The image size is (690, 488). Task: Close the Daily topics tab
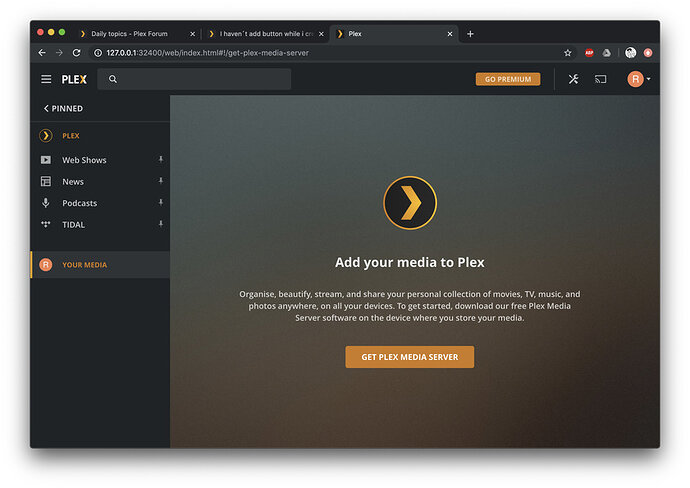pyautogui.click(x=192, y=34)
